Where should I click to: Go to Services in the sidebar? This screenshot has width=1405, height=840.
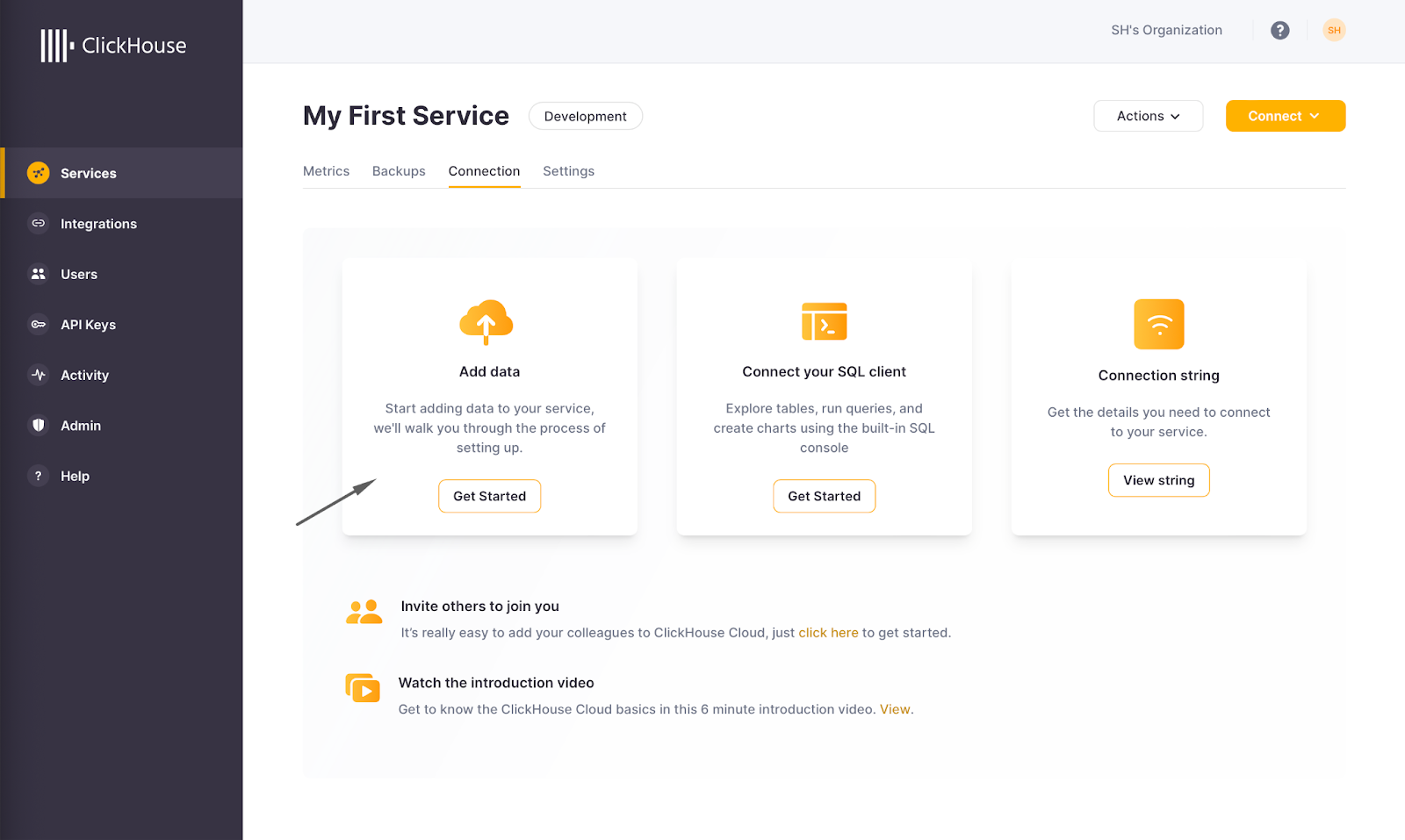(123, 173)
